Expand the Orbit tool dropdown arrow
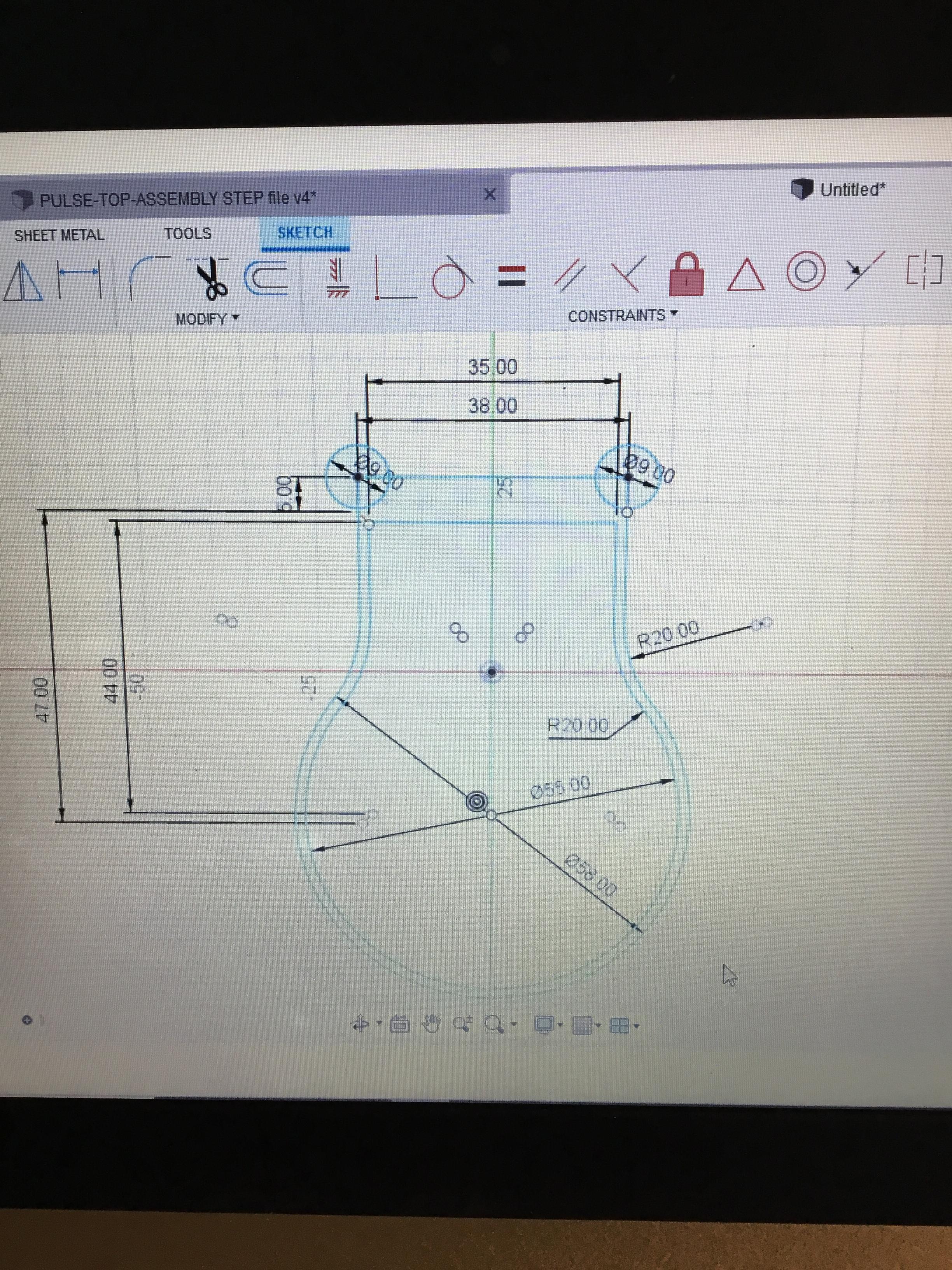This screenshot has width=952, height=1270. [x=379, y=1023]
